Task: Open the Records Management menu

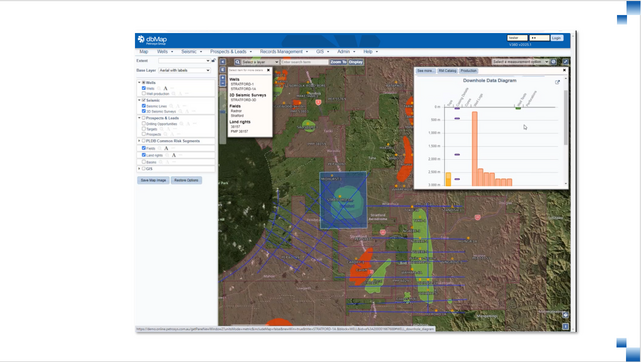Action: [x=284, y=51]
